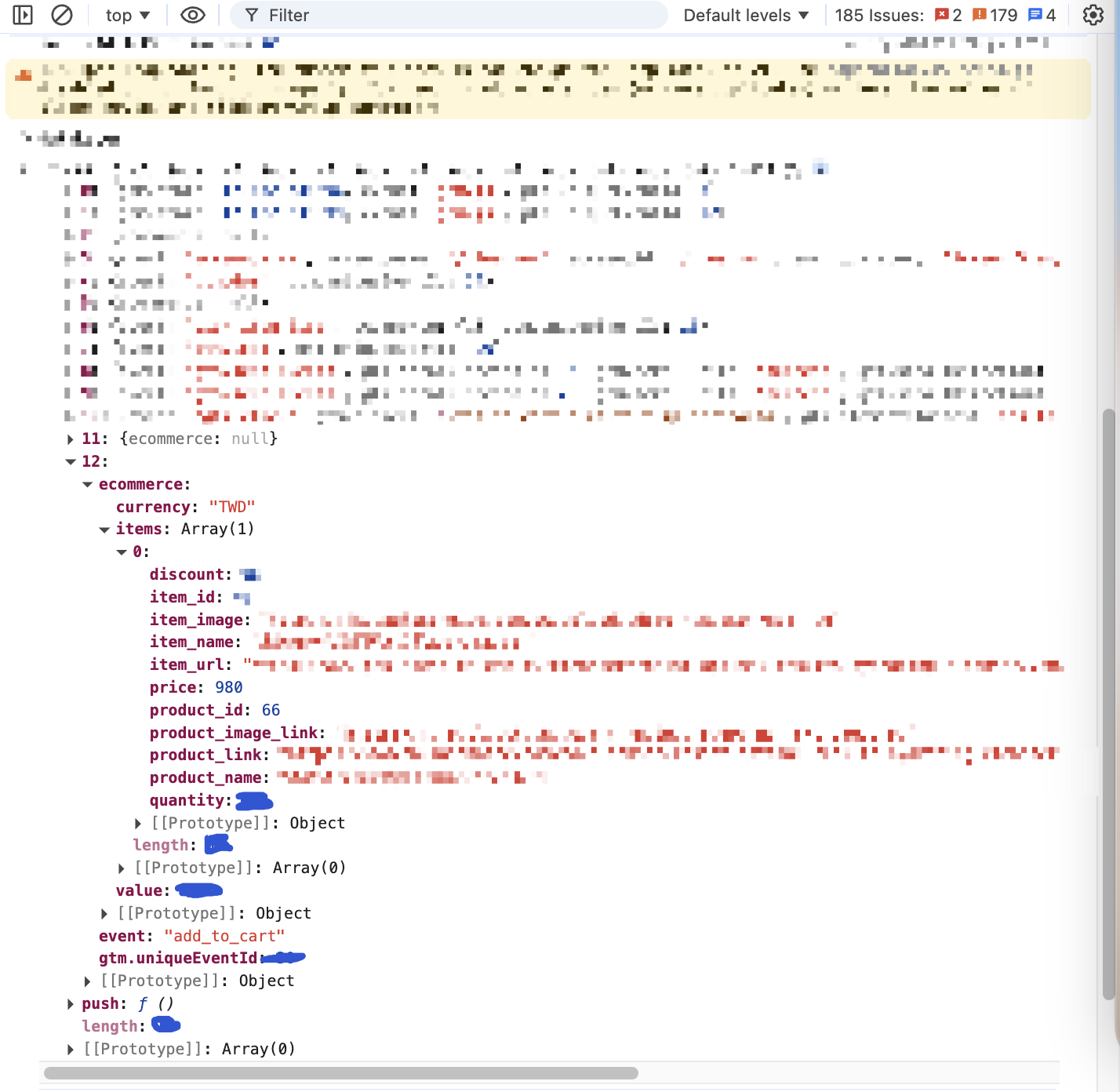Screen dimensions: 1120x1092
Task: Click the quantity property key
Action: [x=187, y=800]
